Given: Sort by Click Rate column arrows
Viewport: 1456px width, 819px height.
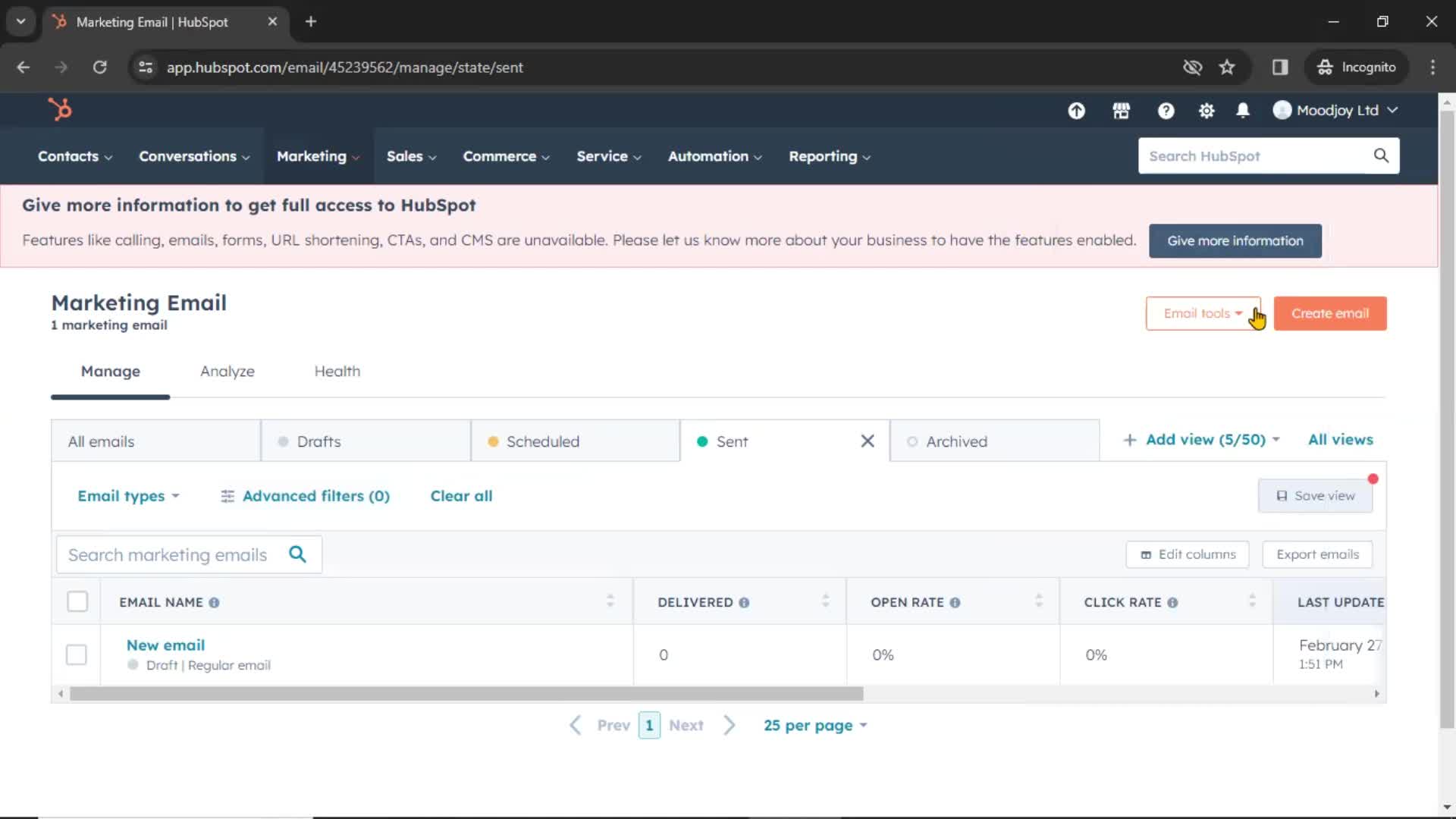Looking at the screenshot, I should 1252,601.
